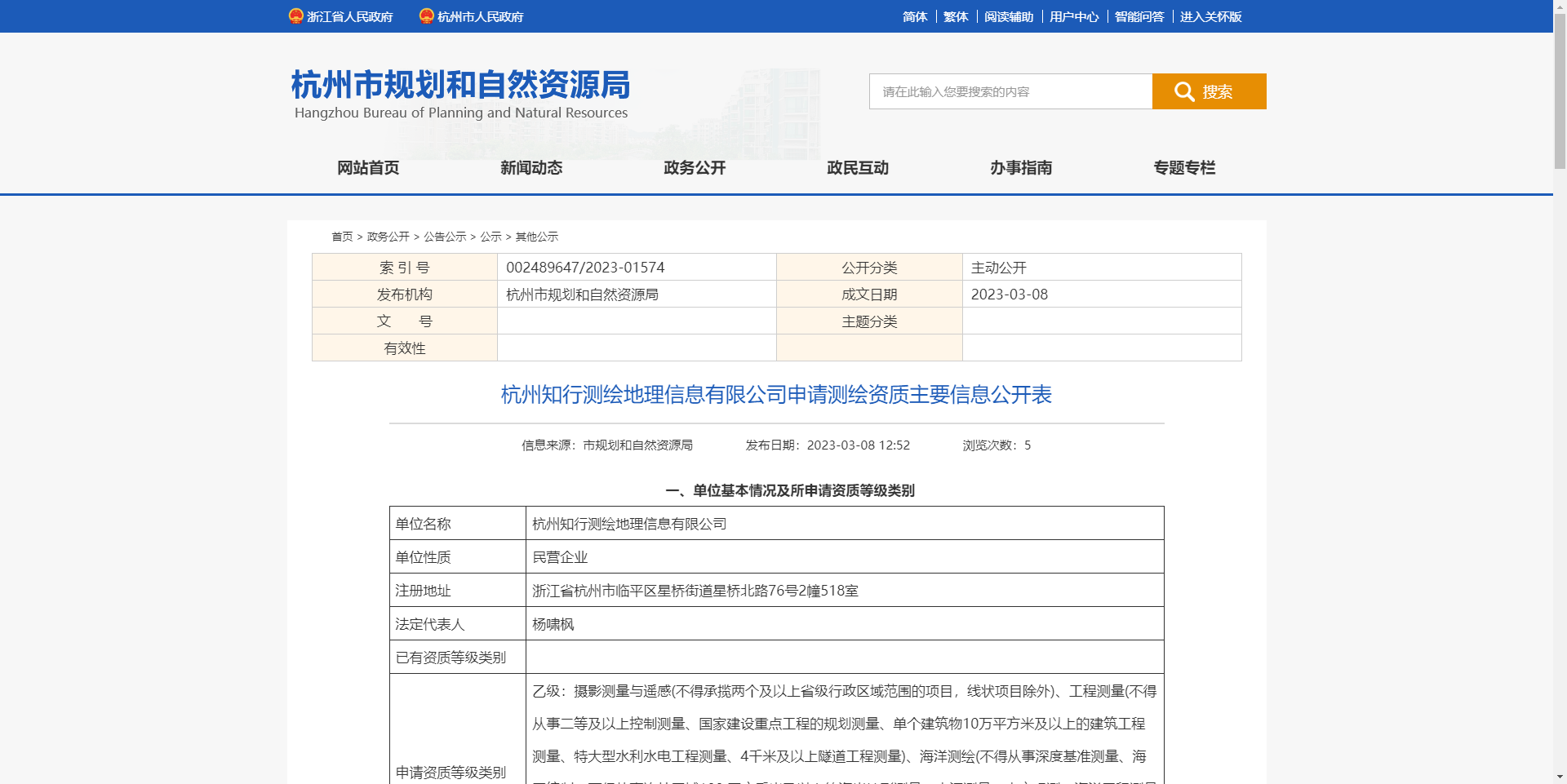Open 阅读辅助 reading assistance
The height and width of the screenshot is (784, 1567).
tap(1009, 16)
